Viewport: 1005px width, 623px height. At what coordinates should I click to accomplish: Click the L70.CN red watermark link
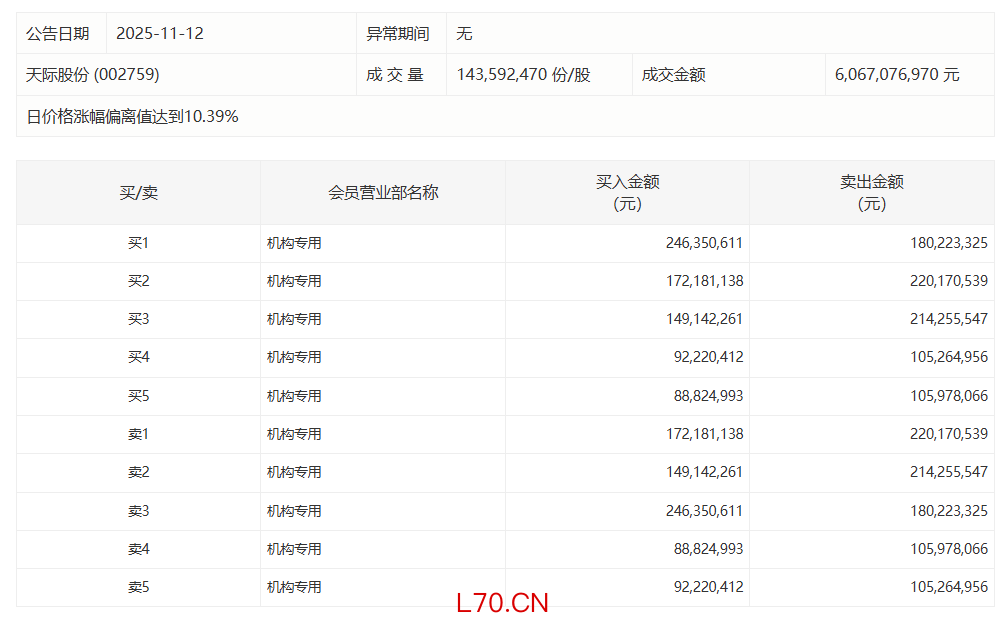[502, 603]
